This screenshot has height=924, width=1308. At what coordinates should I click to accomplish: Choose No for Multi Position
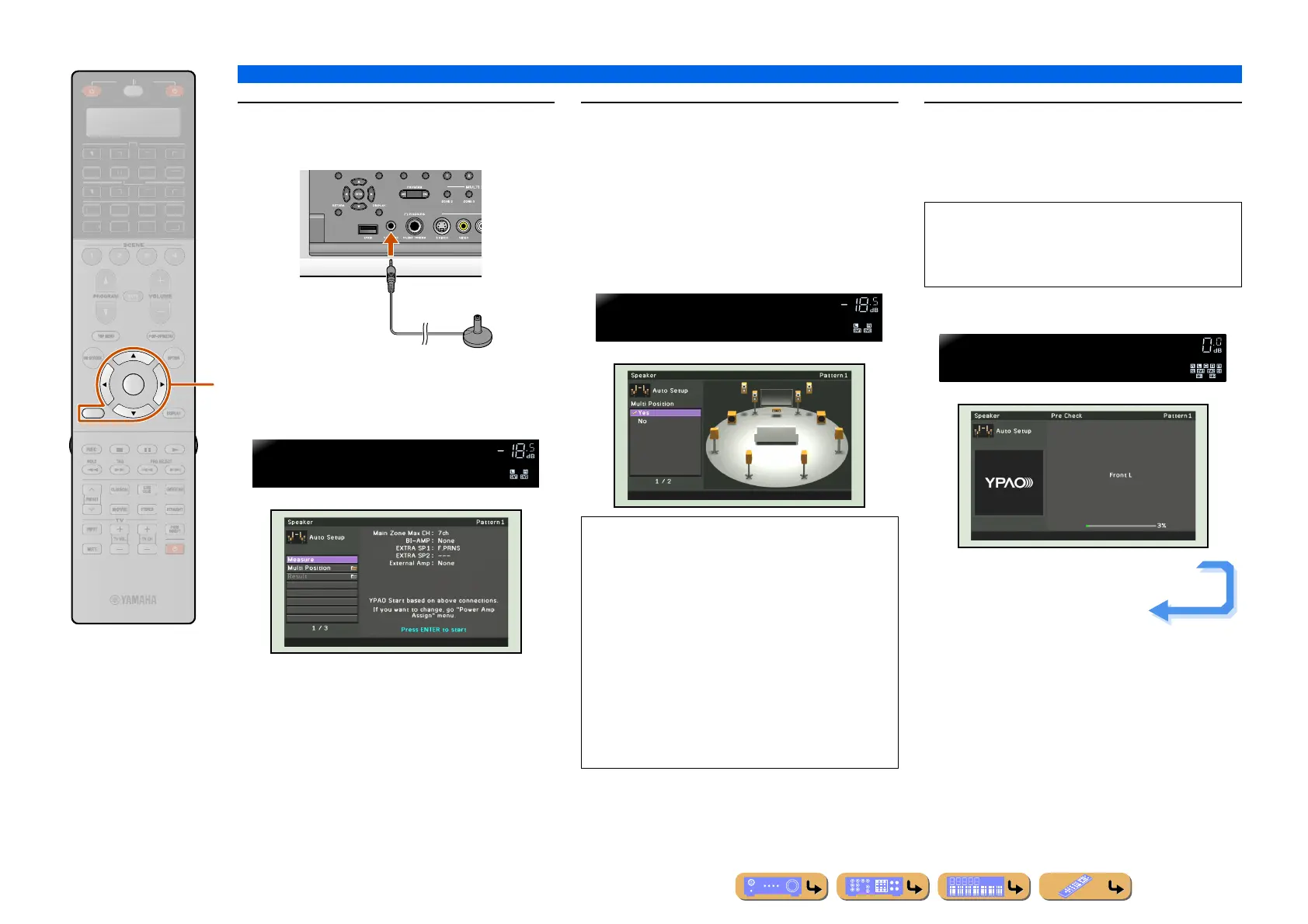pos(665,421)
